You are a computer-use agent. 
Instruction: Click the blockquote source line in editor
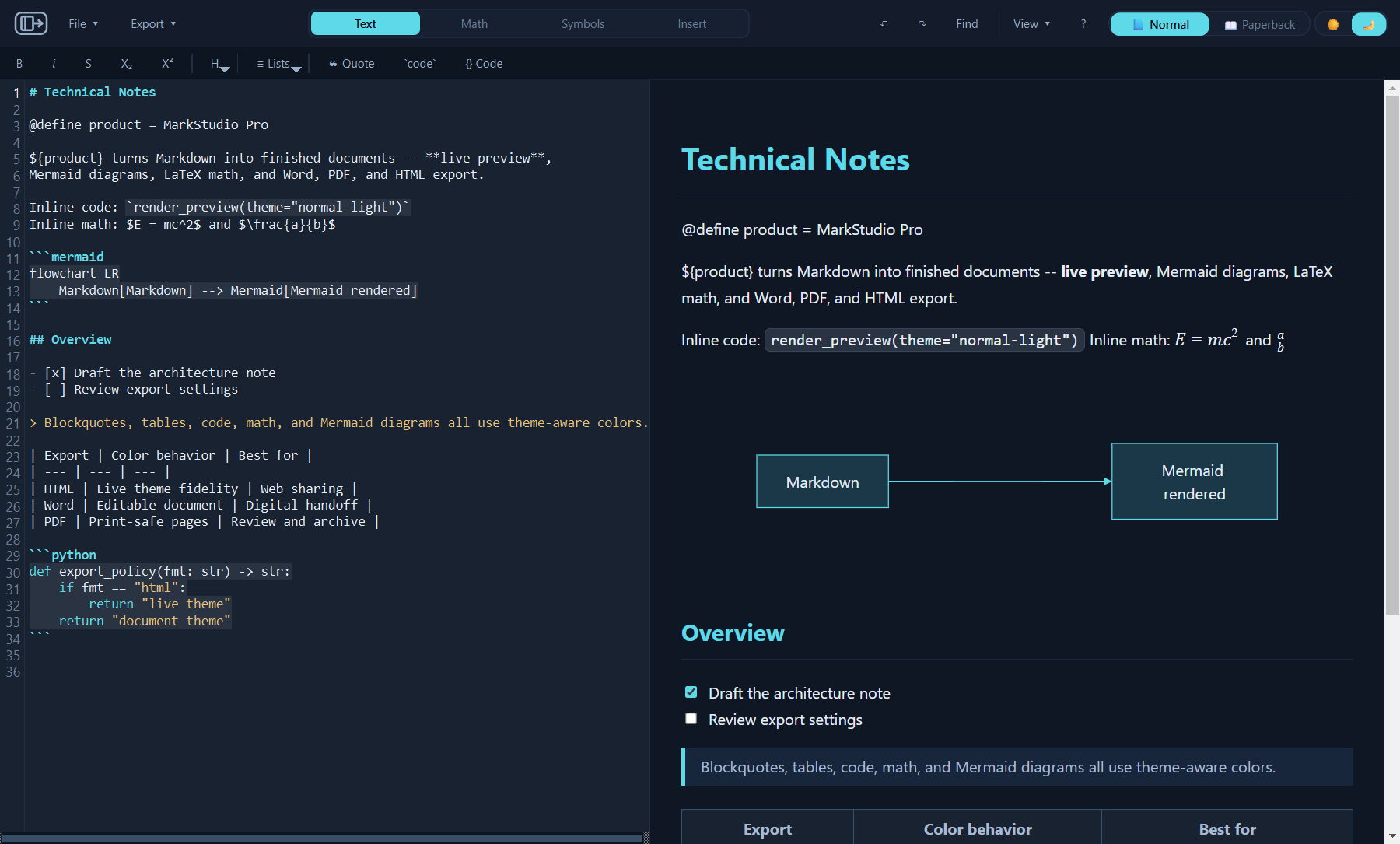[338, 422]
